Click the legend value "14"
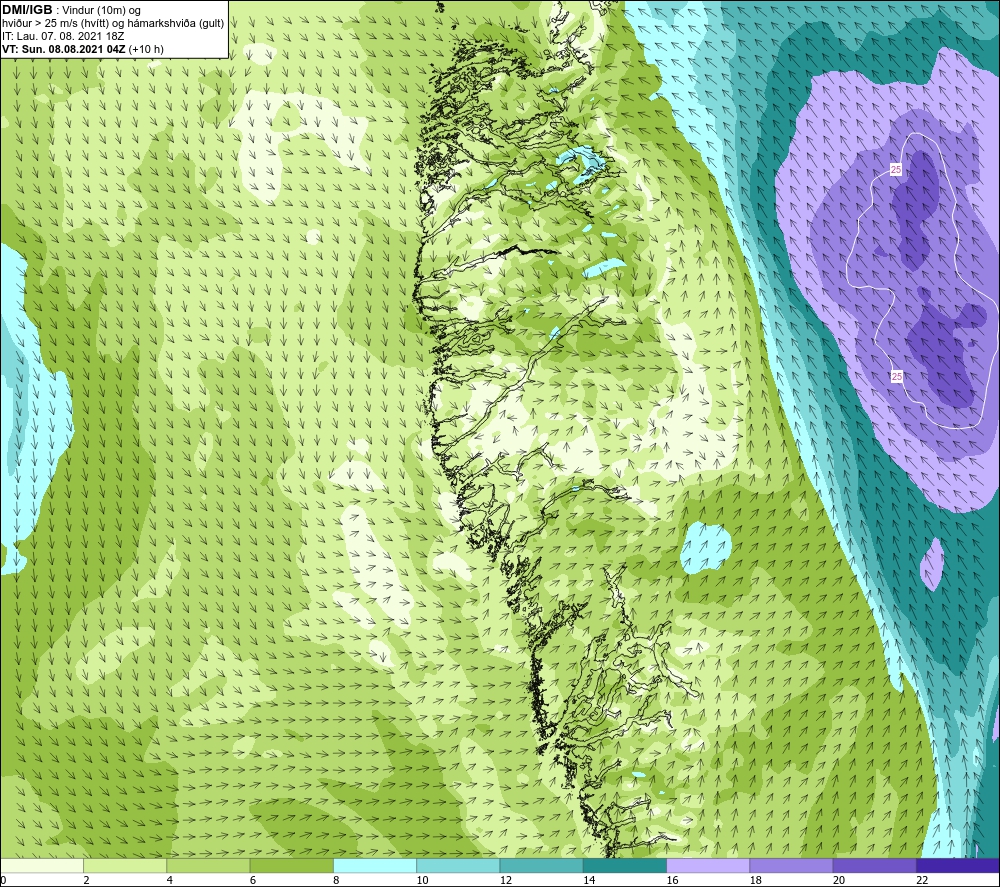1000x887 pixels. [x=589, y=880]
